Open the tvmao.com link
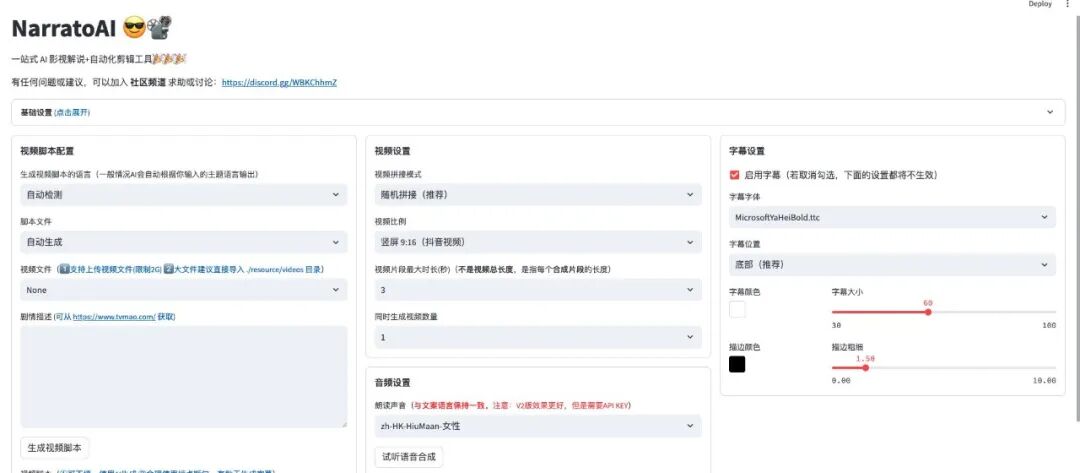The width and height of the screenshot is (1080, 473). (x=114, y=317)
